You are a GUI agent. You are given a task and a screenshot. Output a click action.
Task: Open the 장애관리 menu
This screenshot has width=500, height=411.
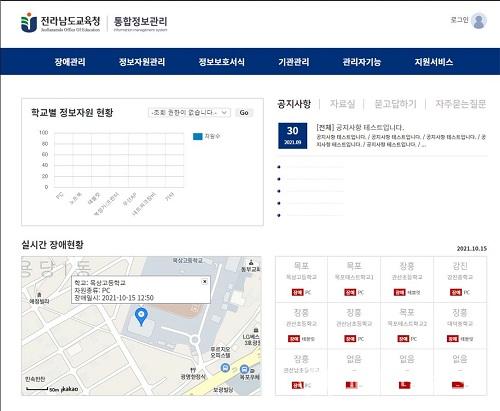(x=70, y=62)
